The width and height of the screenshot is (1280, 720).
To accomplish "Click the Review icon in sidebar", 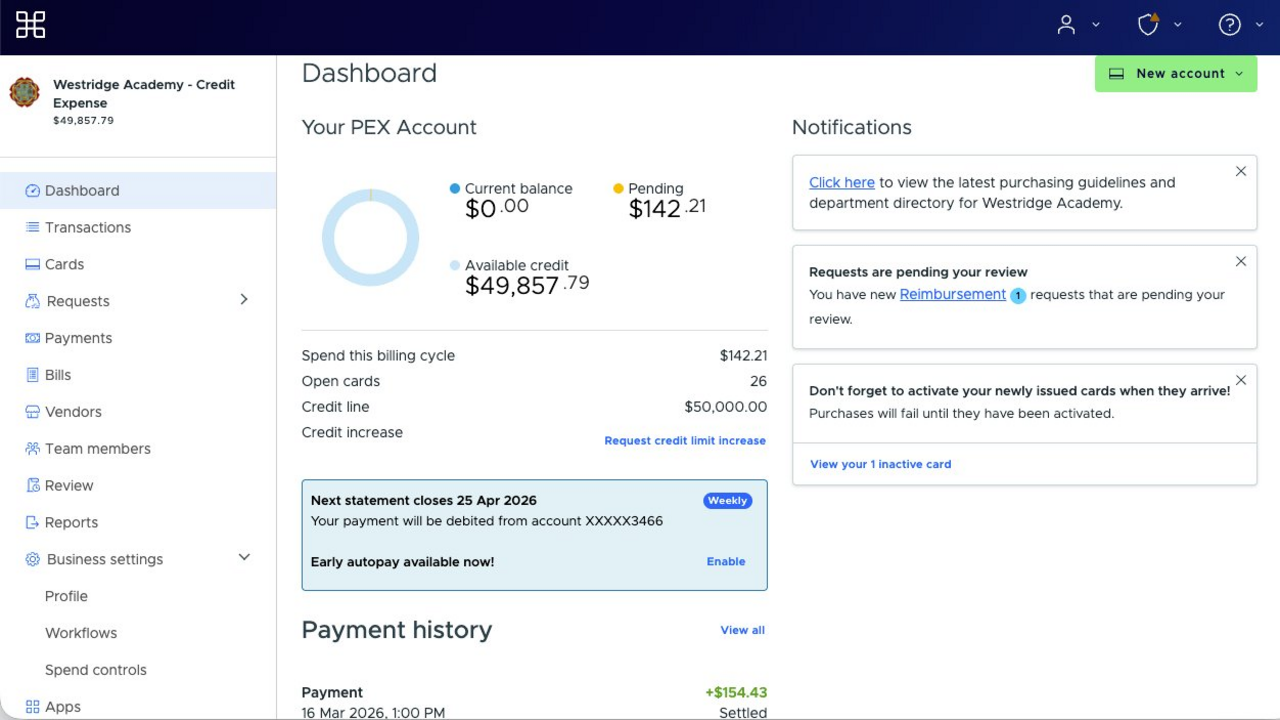I will 32,486.
